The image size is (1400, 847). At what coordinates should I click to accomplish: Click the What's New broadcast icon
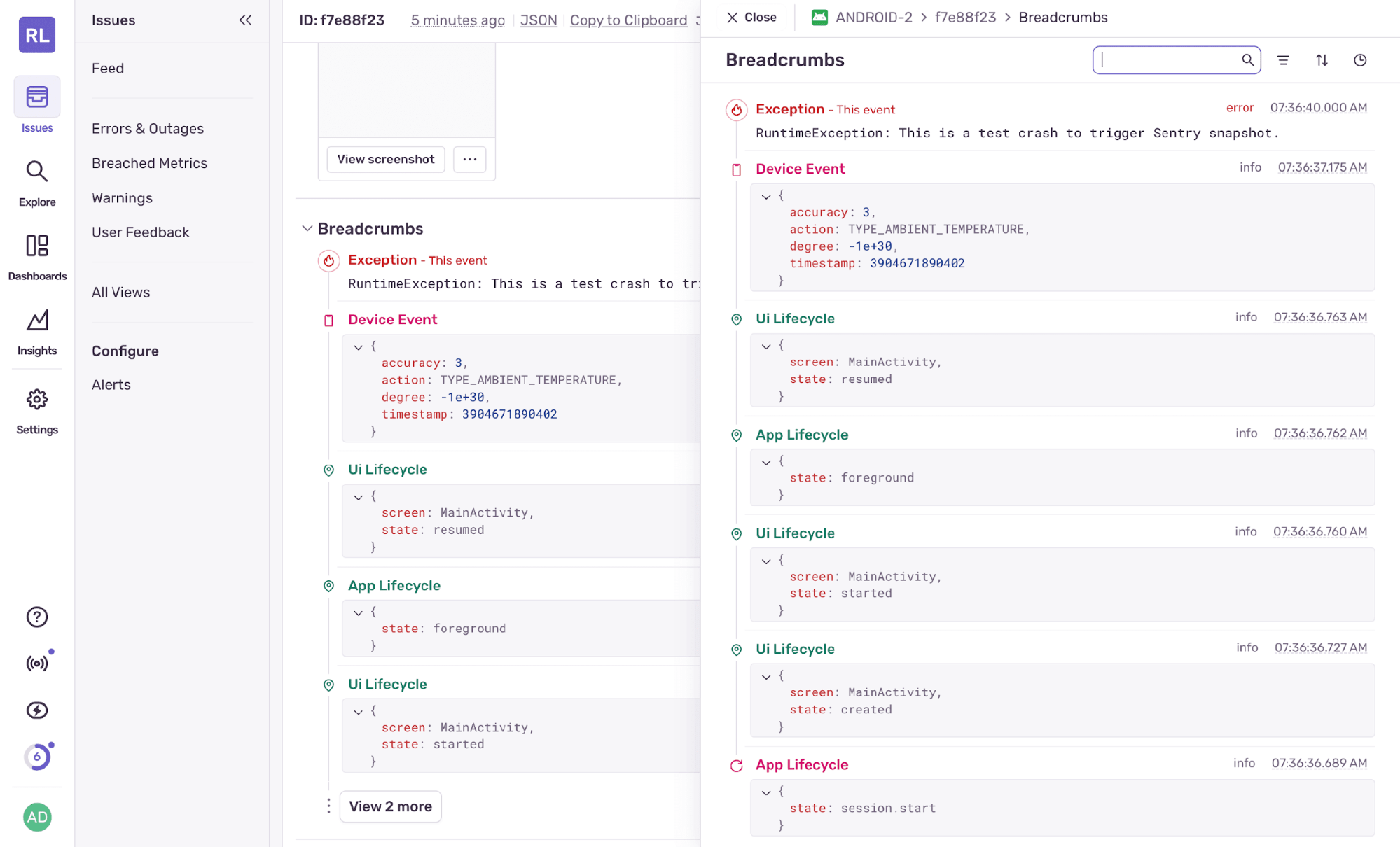36,662
